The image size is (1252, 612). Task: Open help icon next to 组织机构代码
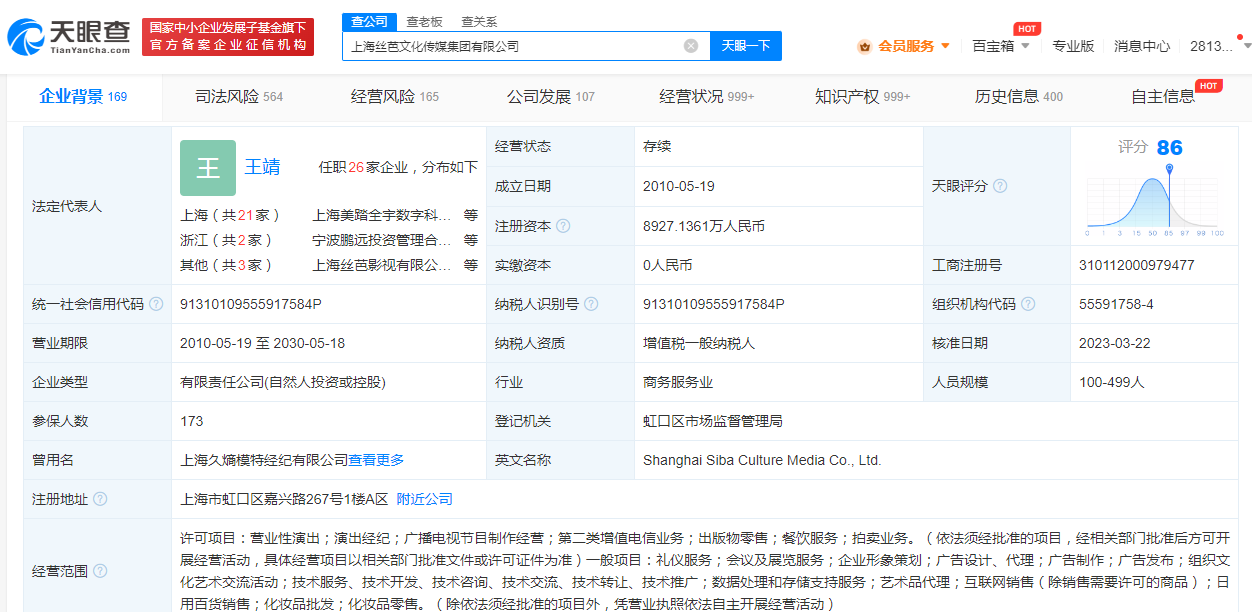click(1028, 304)
